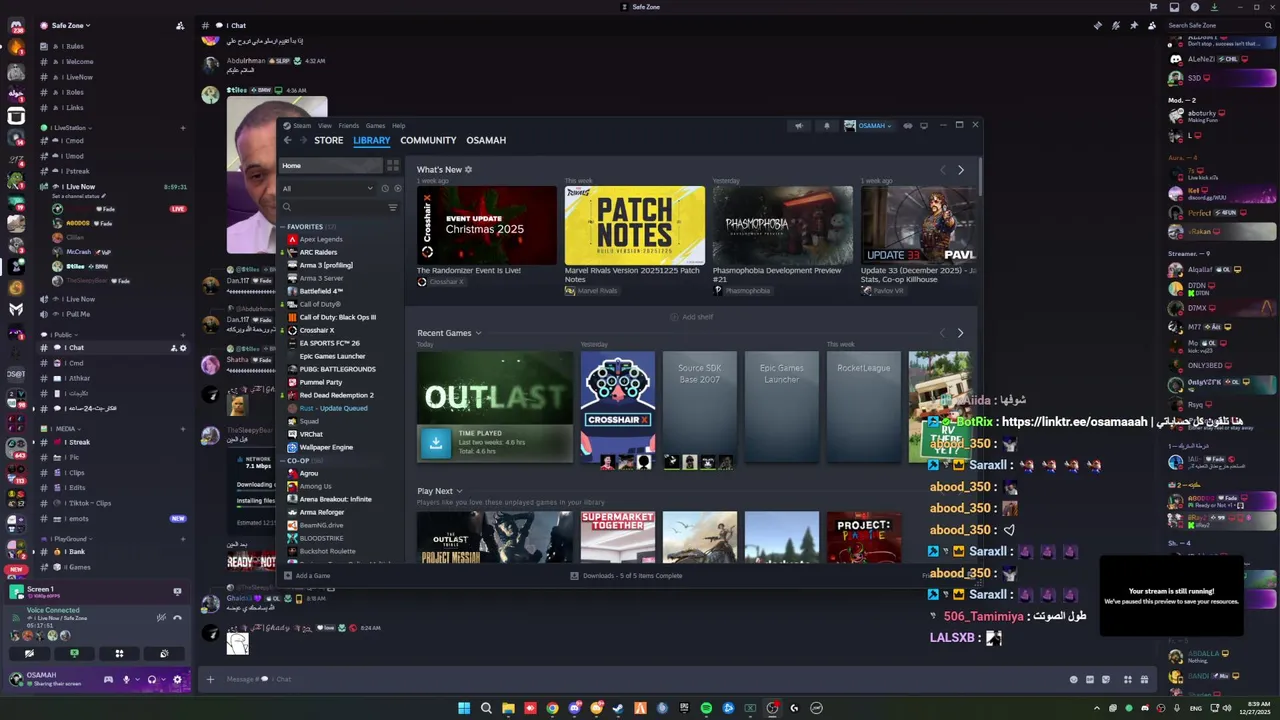Open Windows taskbar search
The width and height of the screenshot is (1280, 720).
click(x=486, y=708)
